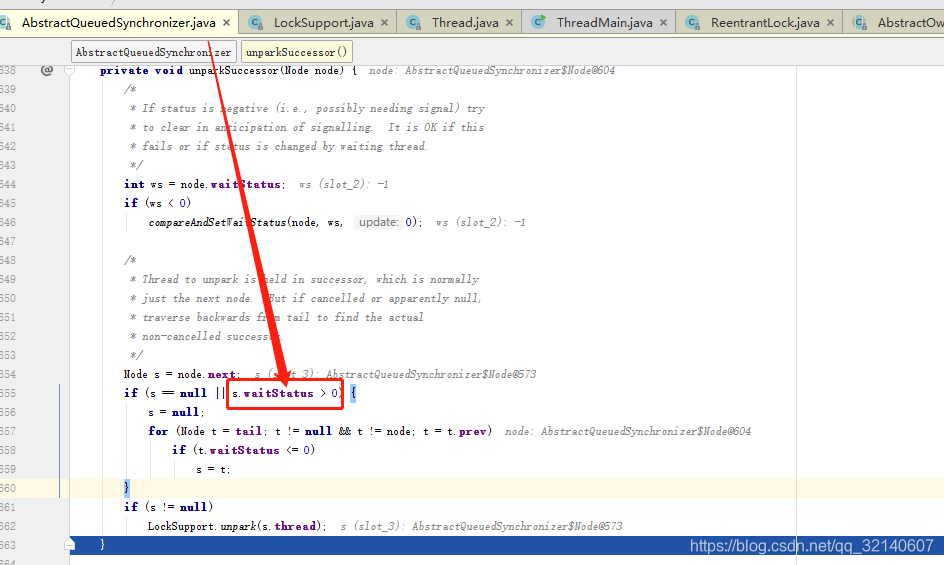Viewport: 944px width, 565px height.
Task: Click 'if (s != null)' statement
Action: tap(169, 507)
